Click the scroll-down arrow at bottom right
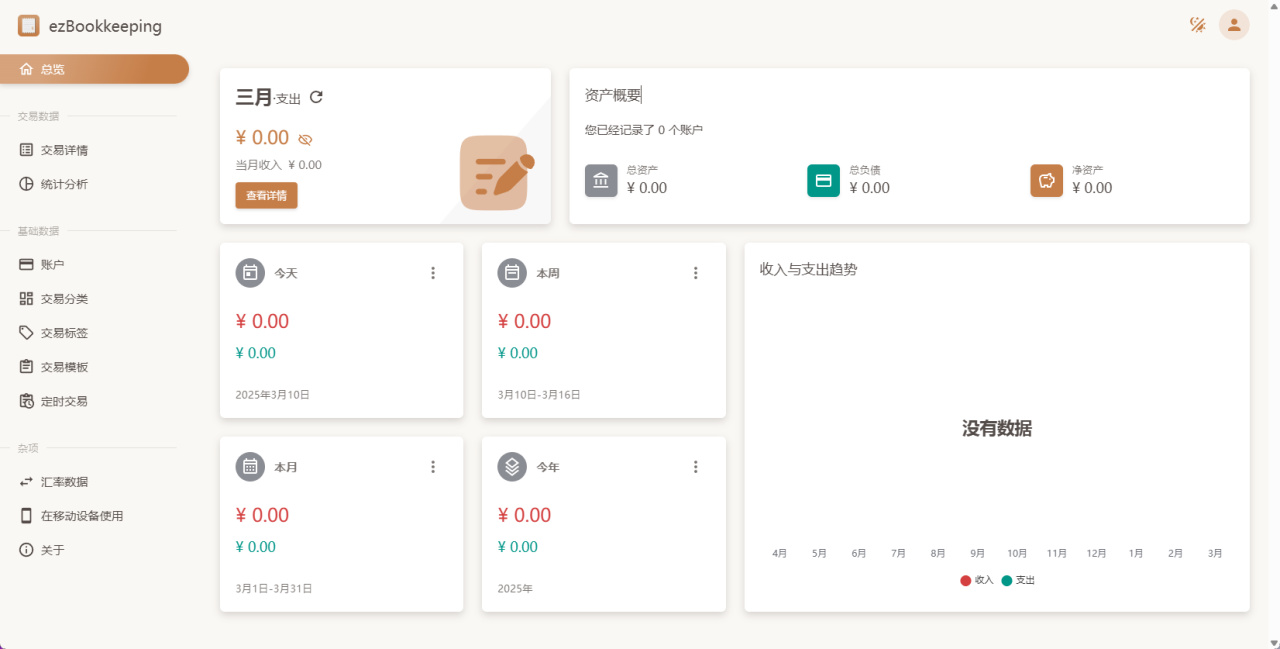Image resolution: width=1280 pixels, height=649 pixels. point(1273,642)
